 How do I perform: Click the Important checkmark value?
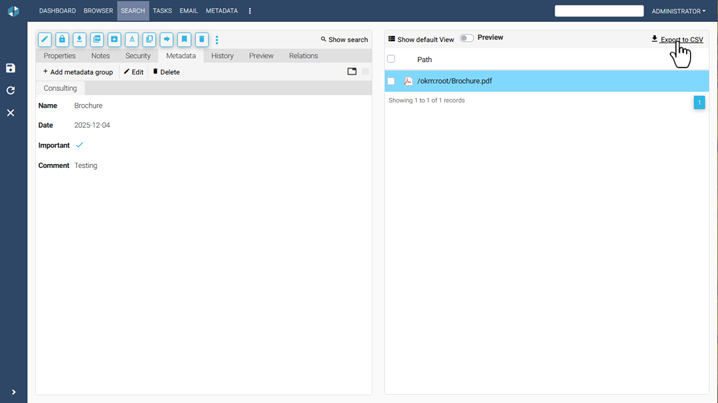pyautogui.click(x=79, y=145)
